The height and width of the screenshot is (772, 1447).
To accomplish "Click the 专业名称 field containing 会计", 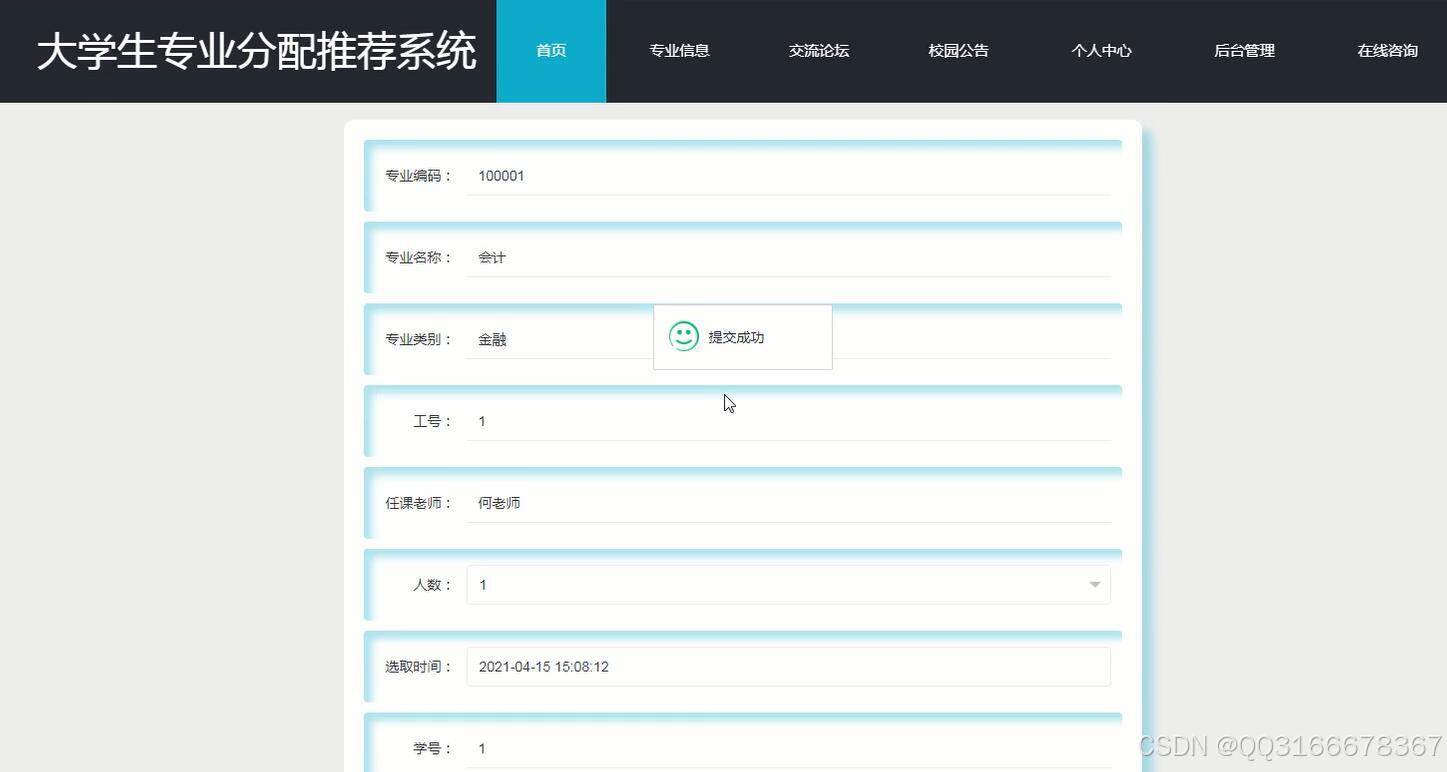I will point(788,258).
